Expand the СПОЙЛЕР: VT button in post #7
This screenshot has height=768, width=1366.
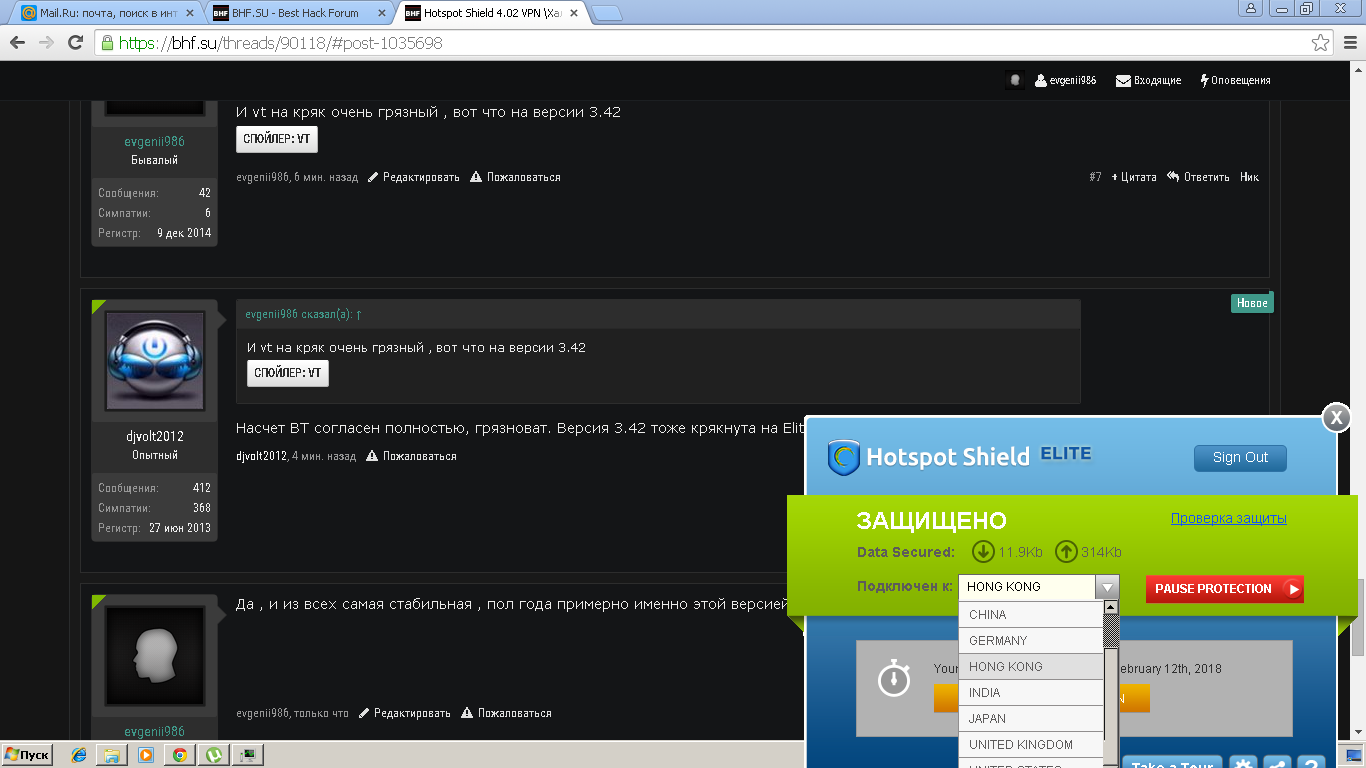point(277,140)
